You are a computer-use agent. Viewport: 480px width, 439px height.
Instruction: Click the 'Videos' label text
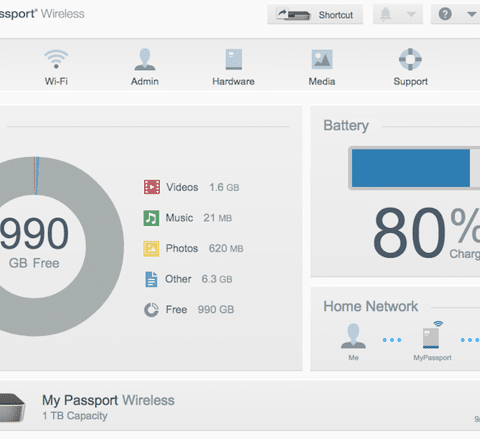pos(182,187)
